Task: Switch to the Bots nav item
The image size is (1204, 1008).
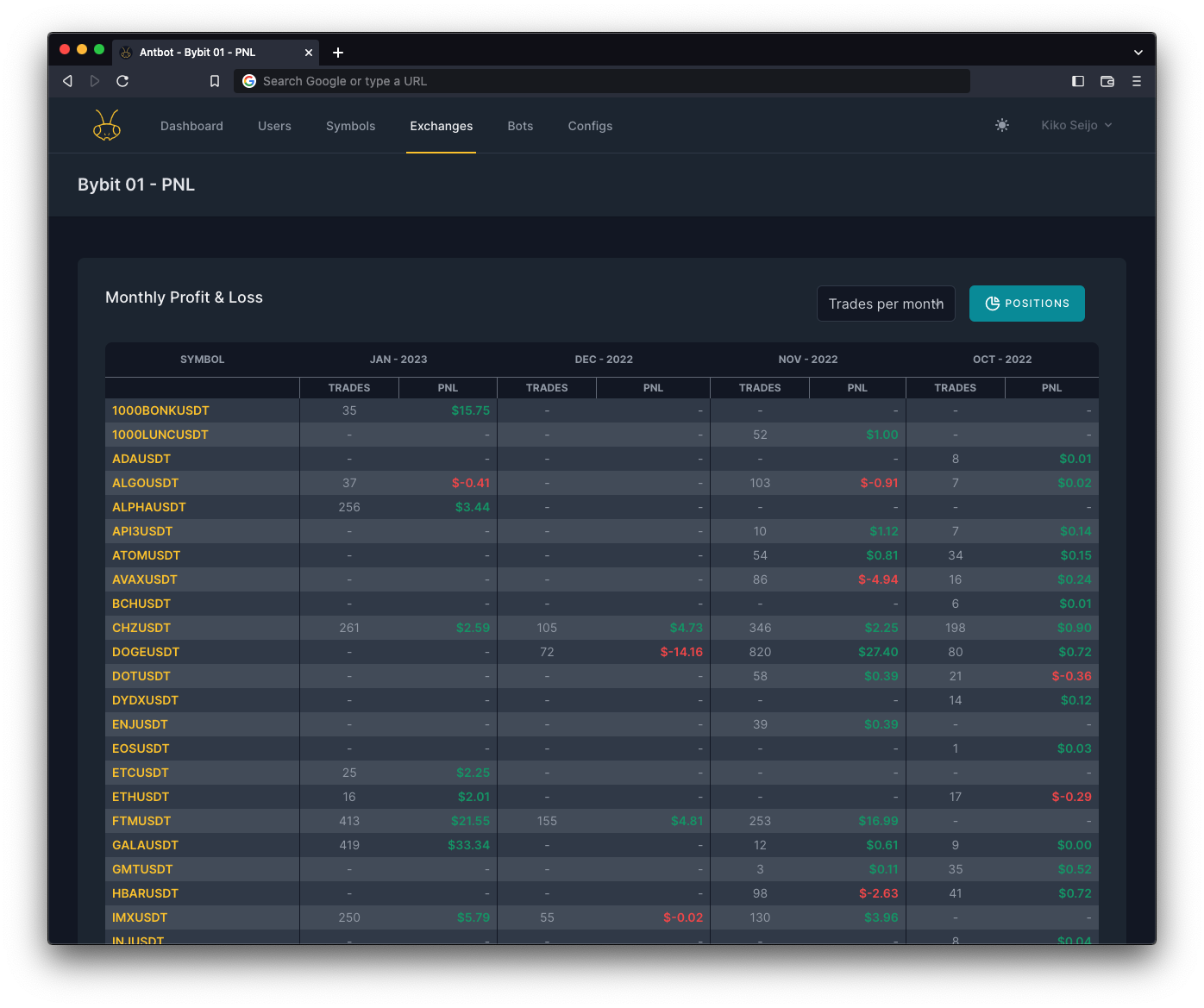Action: point(520,126)
